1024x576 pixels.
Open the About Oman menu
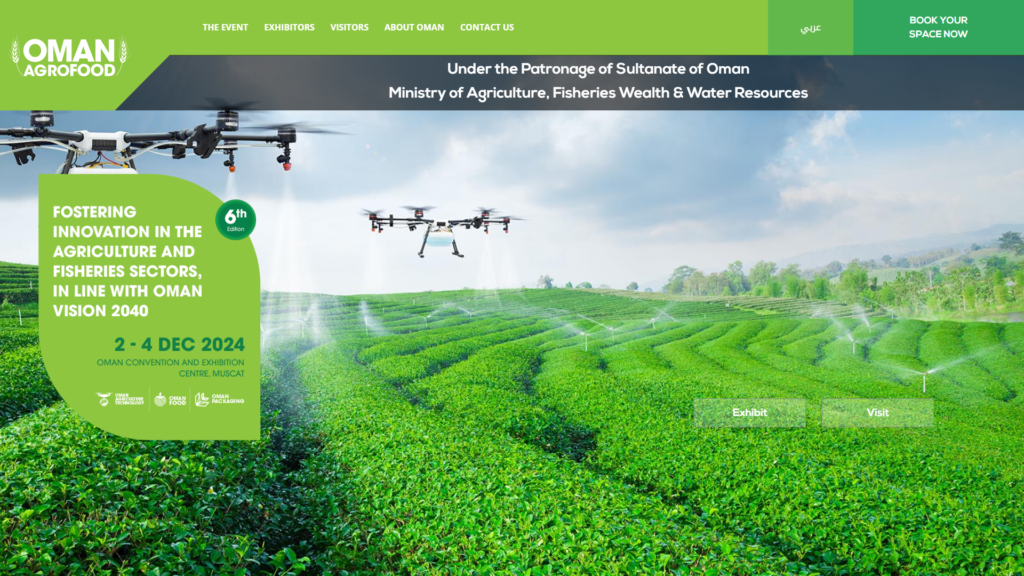click(x=414, y=27)
